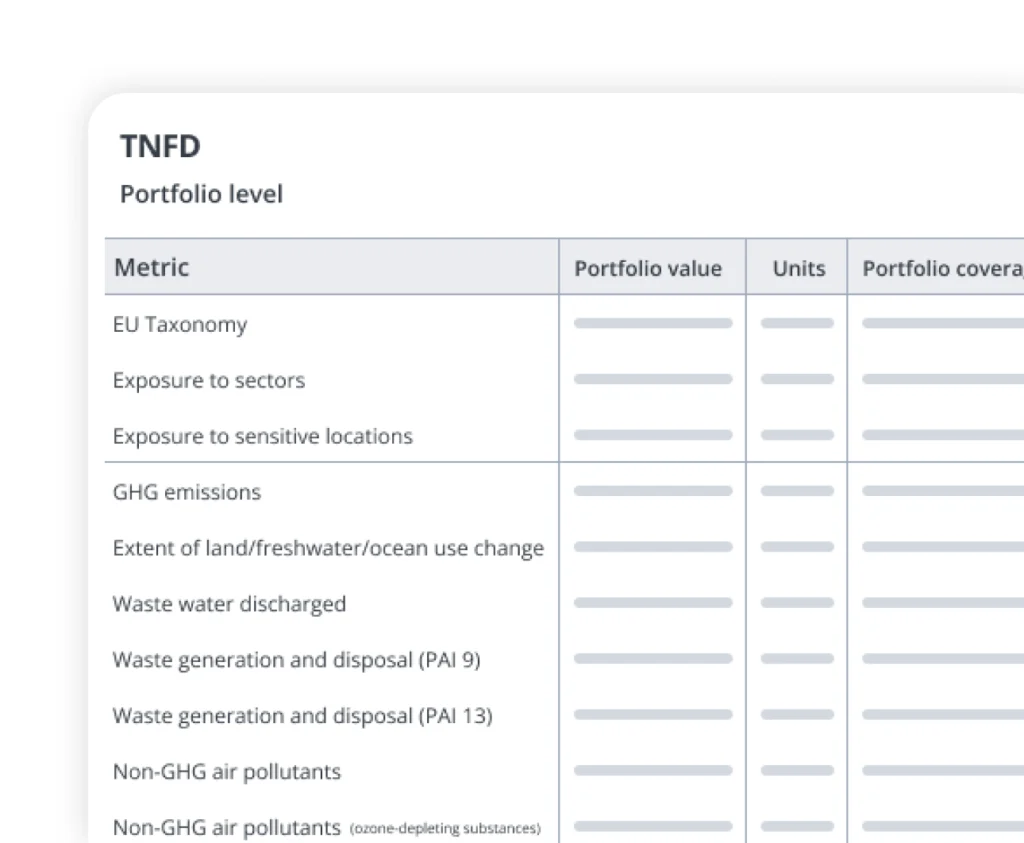
Task: Open the EU Taxonomy metric row
Action: point(180,324)
